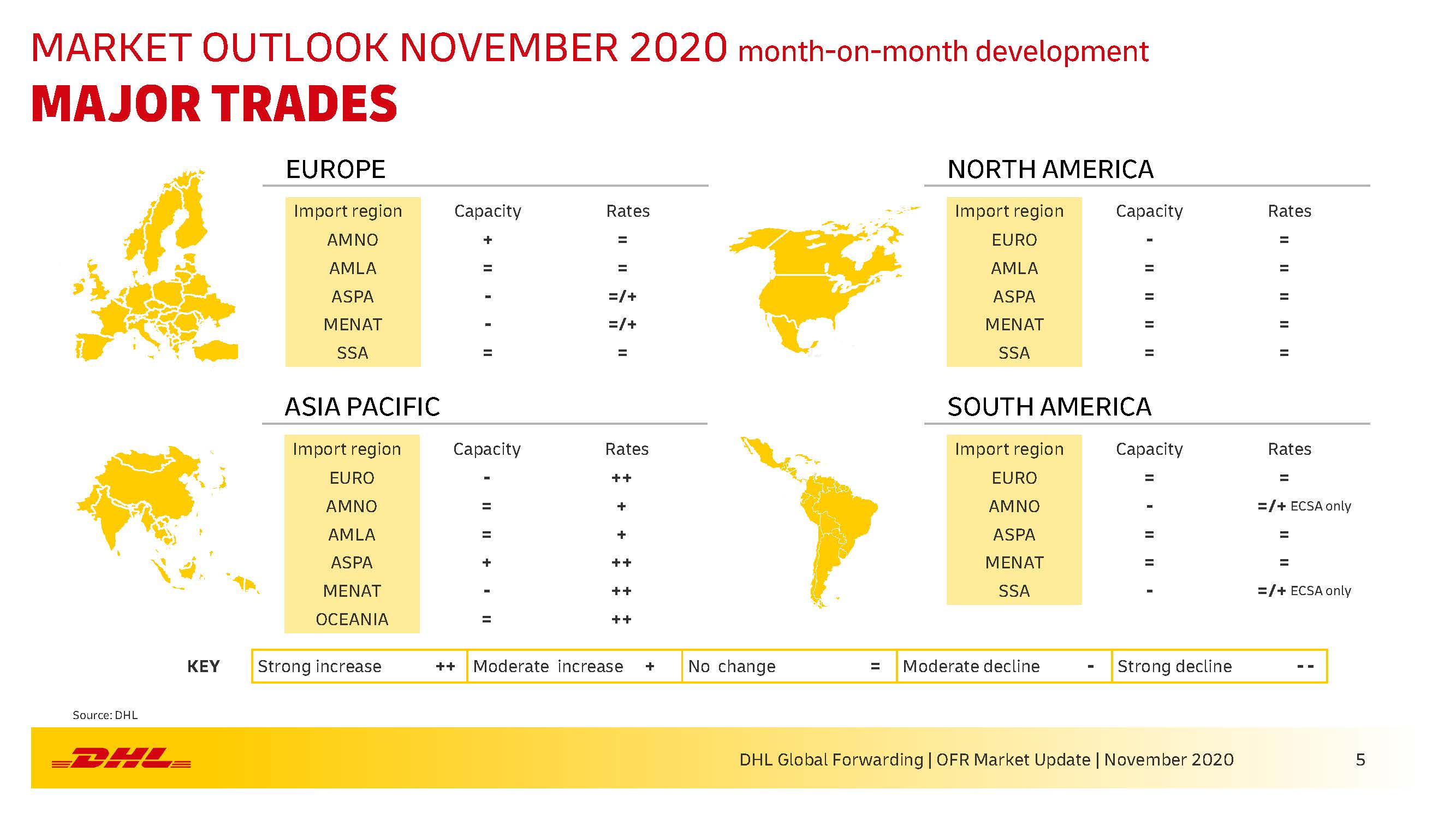Image resolution: width=1456 pixels, height=819 pixels.
Task: Click the double plus Strong increase symbol
Action: (x=445, y=667)
